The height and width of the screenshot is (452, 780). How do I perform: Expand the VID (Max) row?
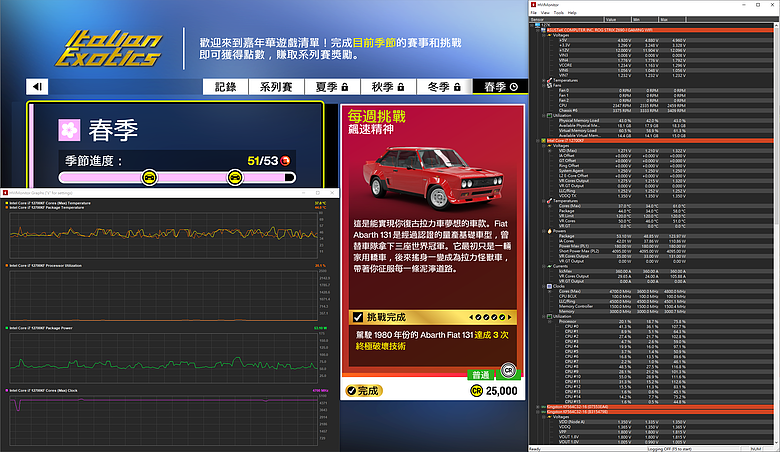(550, 151)
